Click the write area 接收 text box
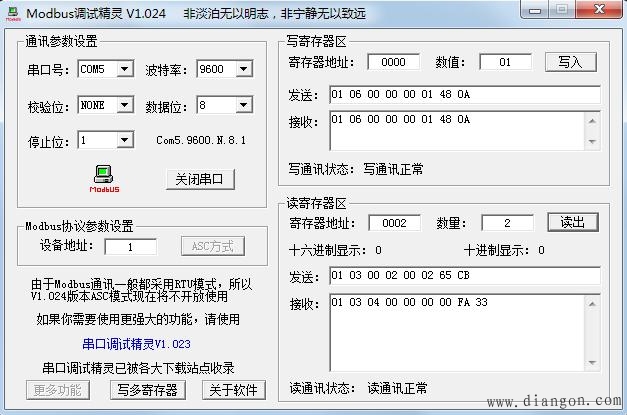Image resolution: width=627 pixels, height=415 pixels. tap(457, 131)
